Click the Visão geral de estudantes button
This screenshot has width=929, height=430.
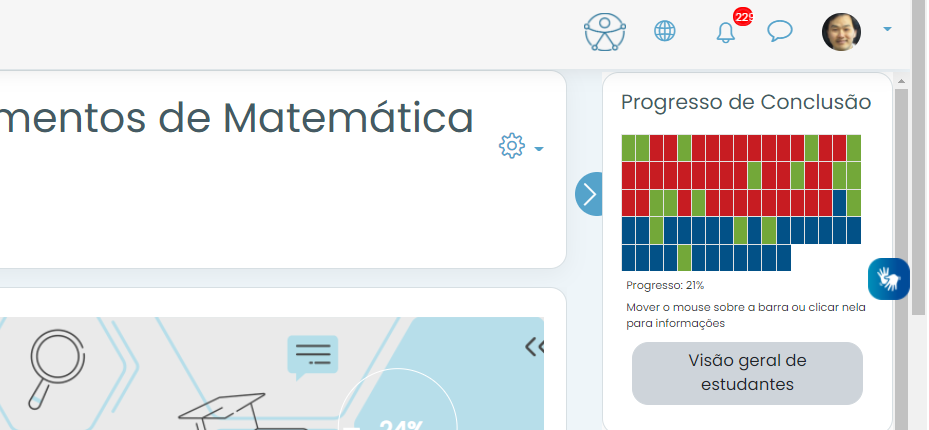click(x=747, y=373)
